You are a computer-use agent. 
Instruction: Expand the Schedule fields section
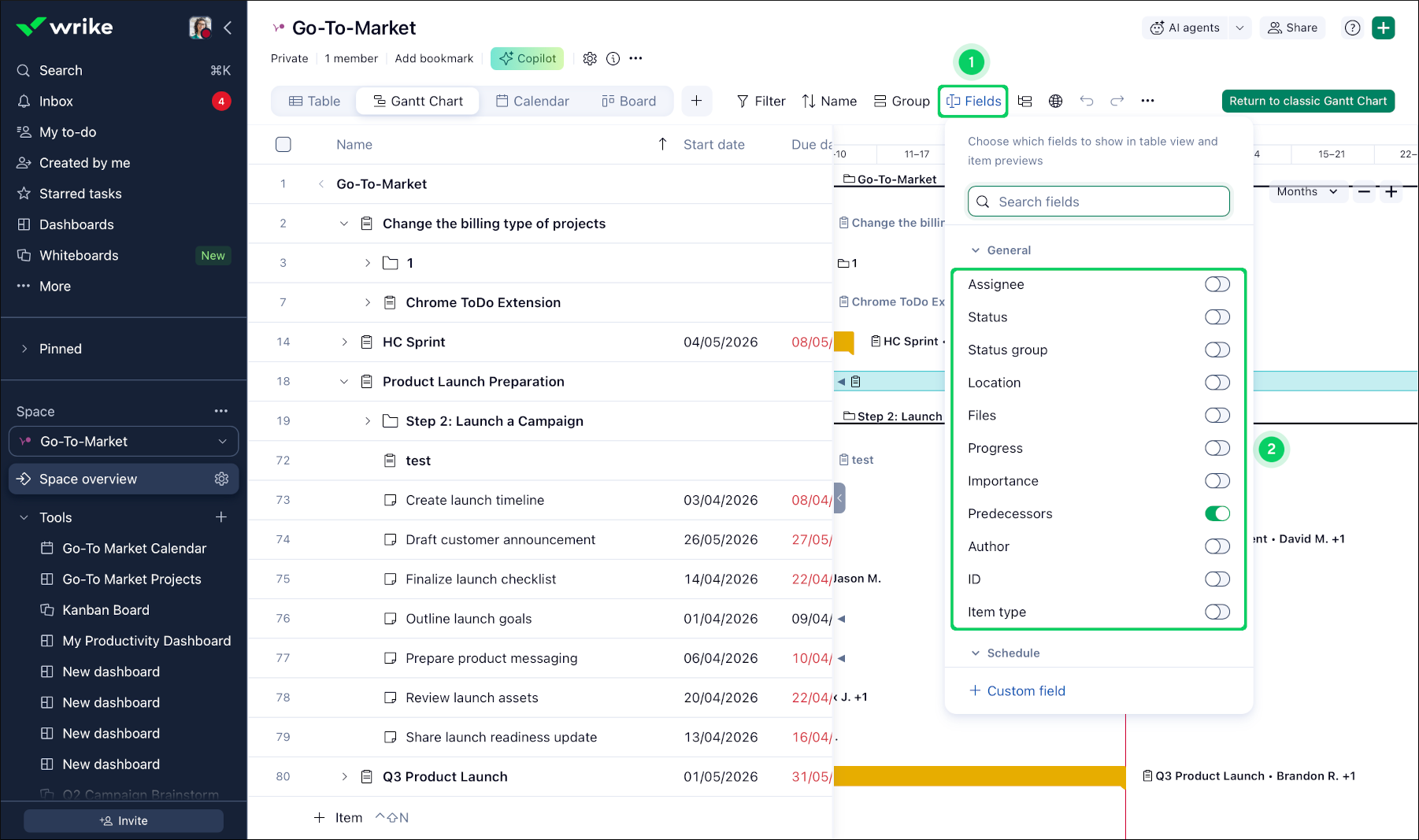(976, 653)
